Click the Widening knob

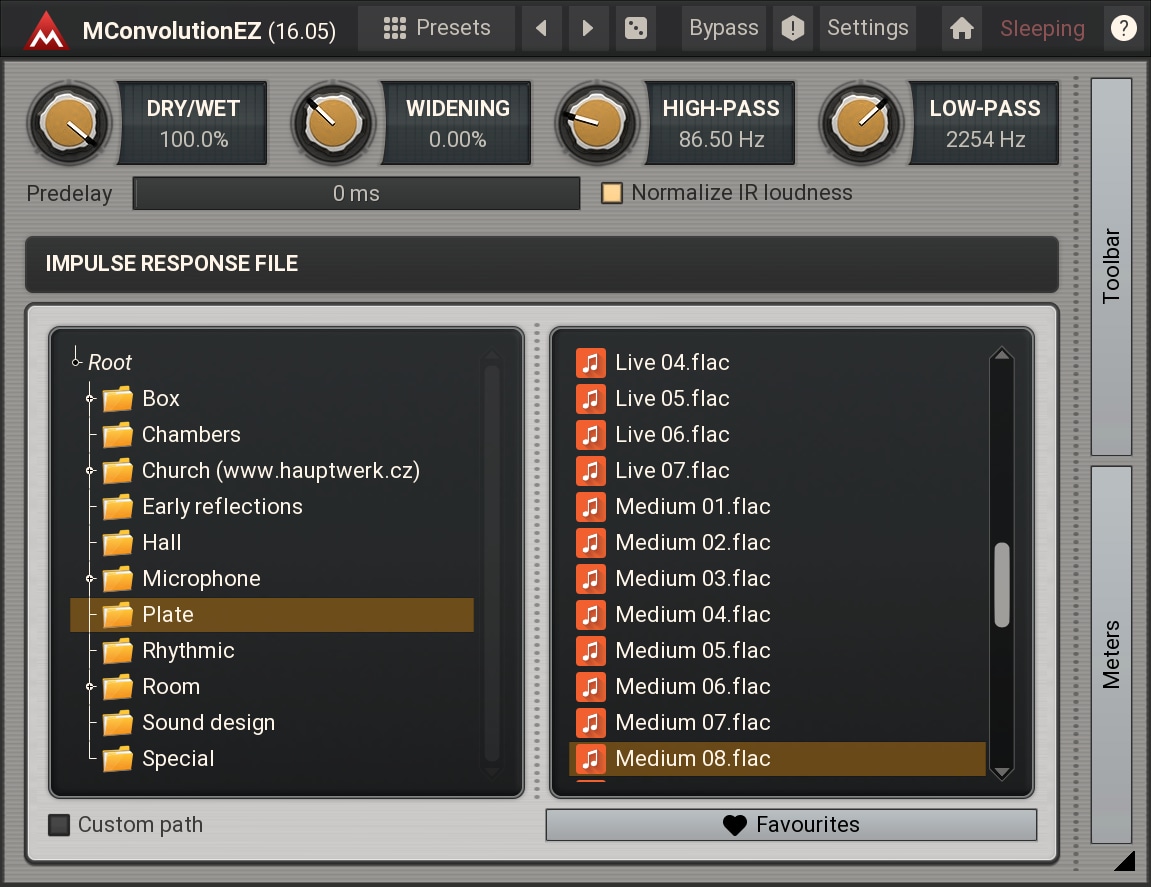point(333,123)
